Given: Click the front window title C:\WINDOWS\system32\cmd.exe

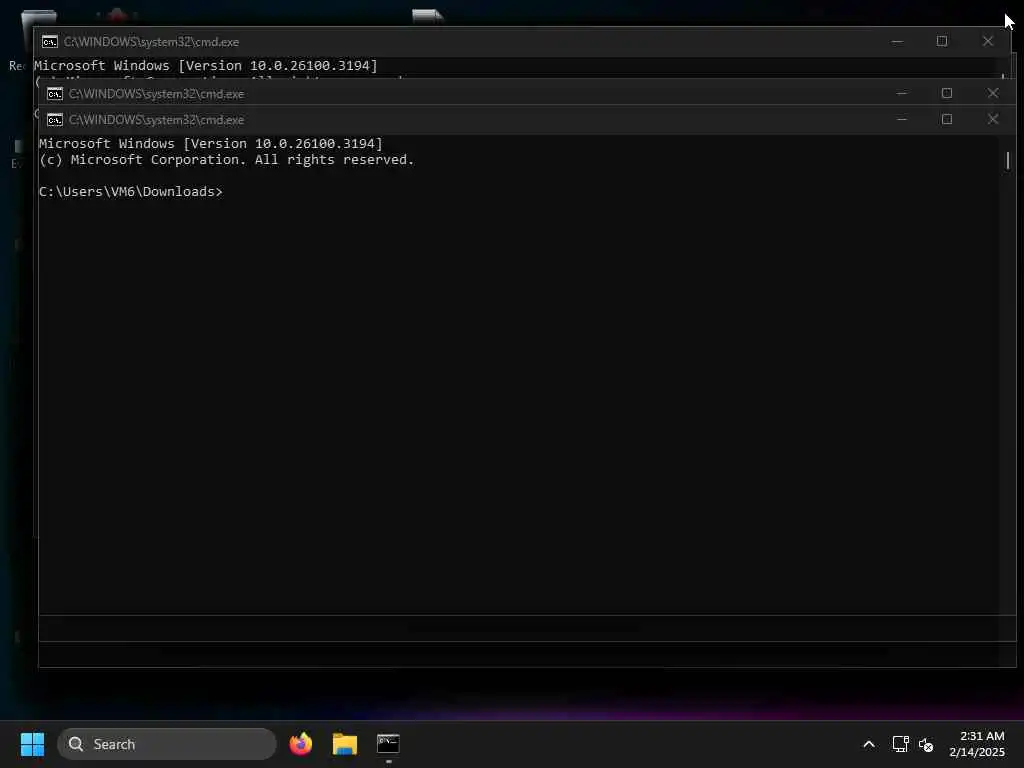Looking at the screenshot, I should click(157, 120).
